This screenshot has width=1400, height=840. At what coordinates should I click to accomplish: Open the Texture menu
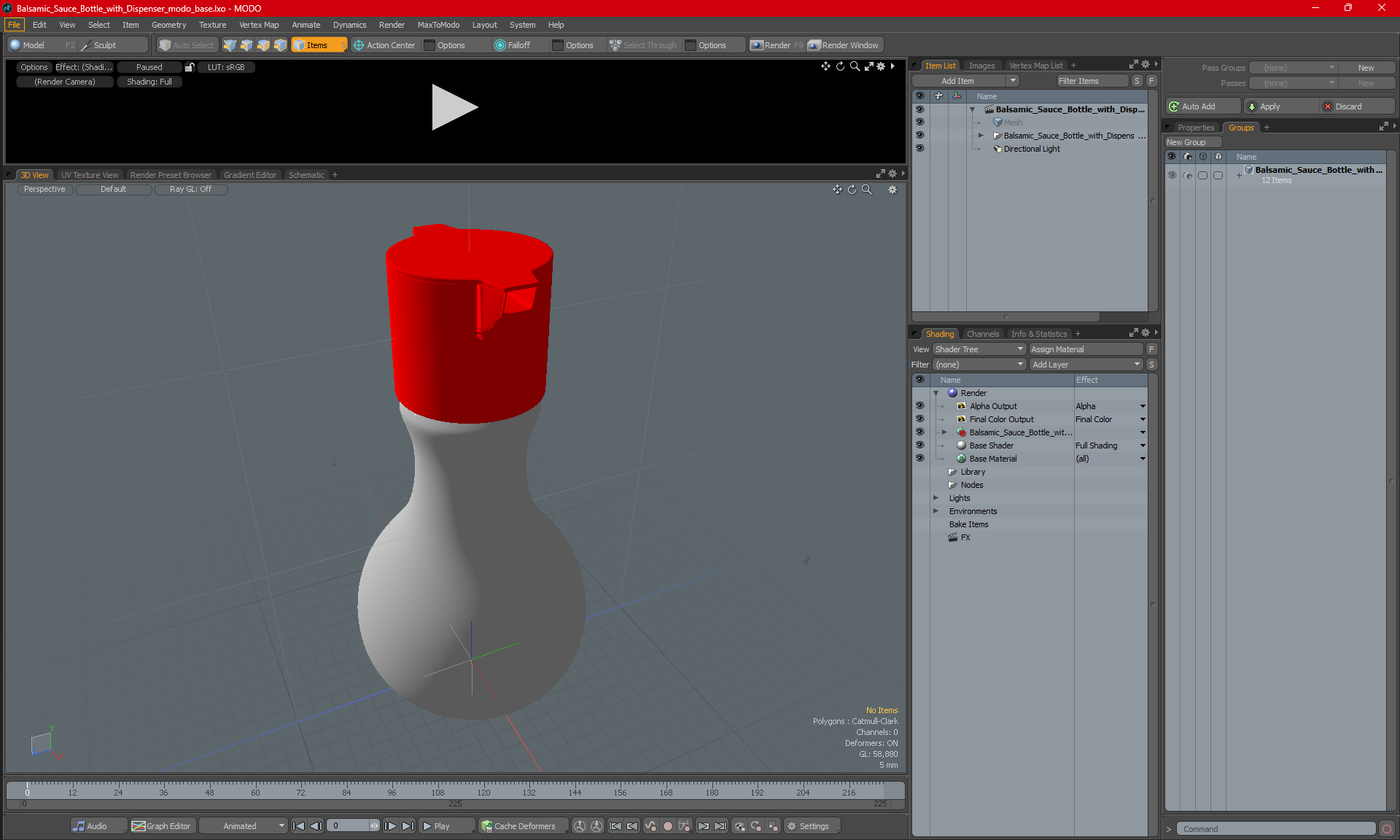click(x=212, y=25)
